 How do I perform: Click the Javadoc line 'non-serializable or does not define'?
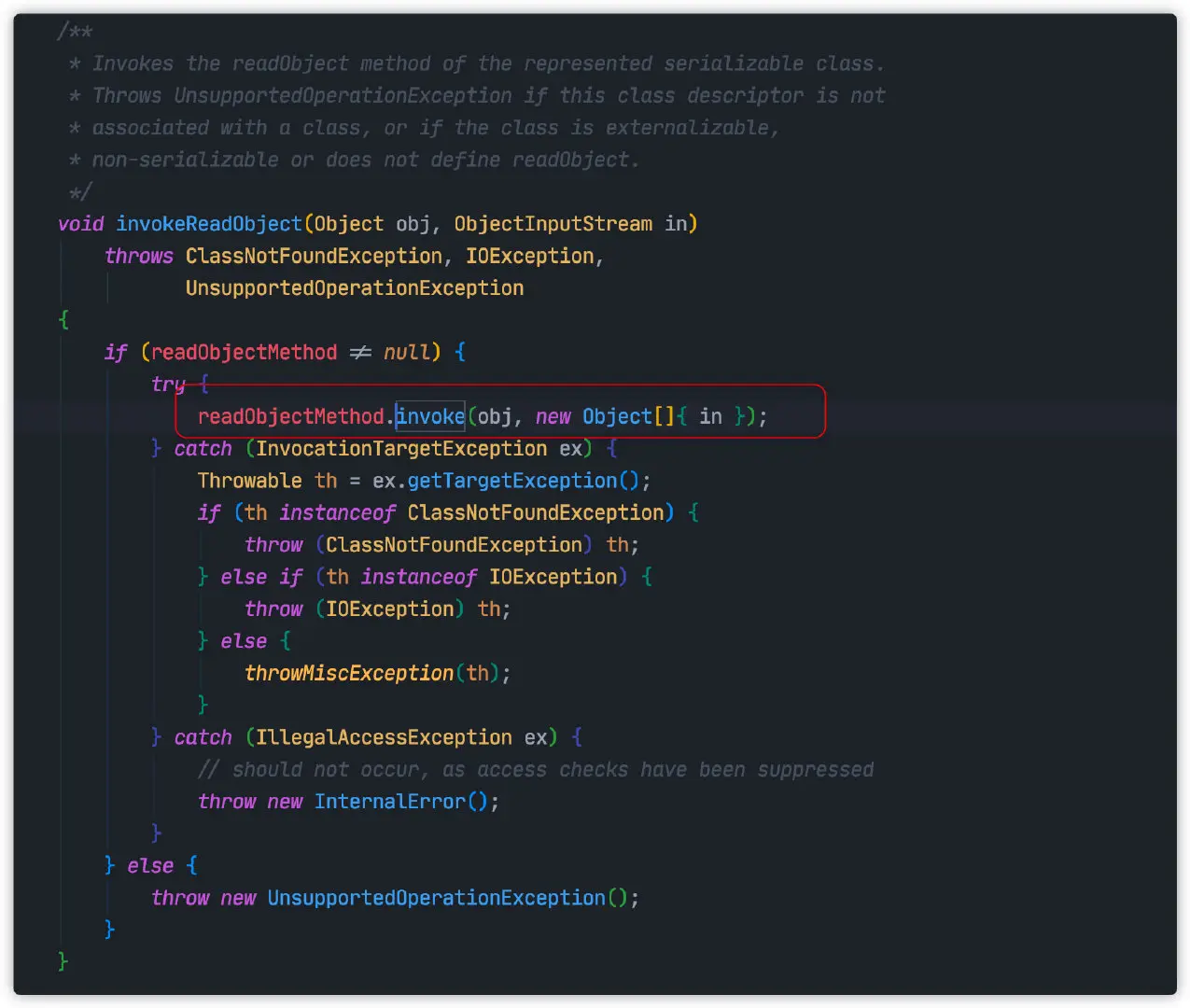coord(355,161)
